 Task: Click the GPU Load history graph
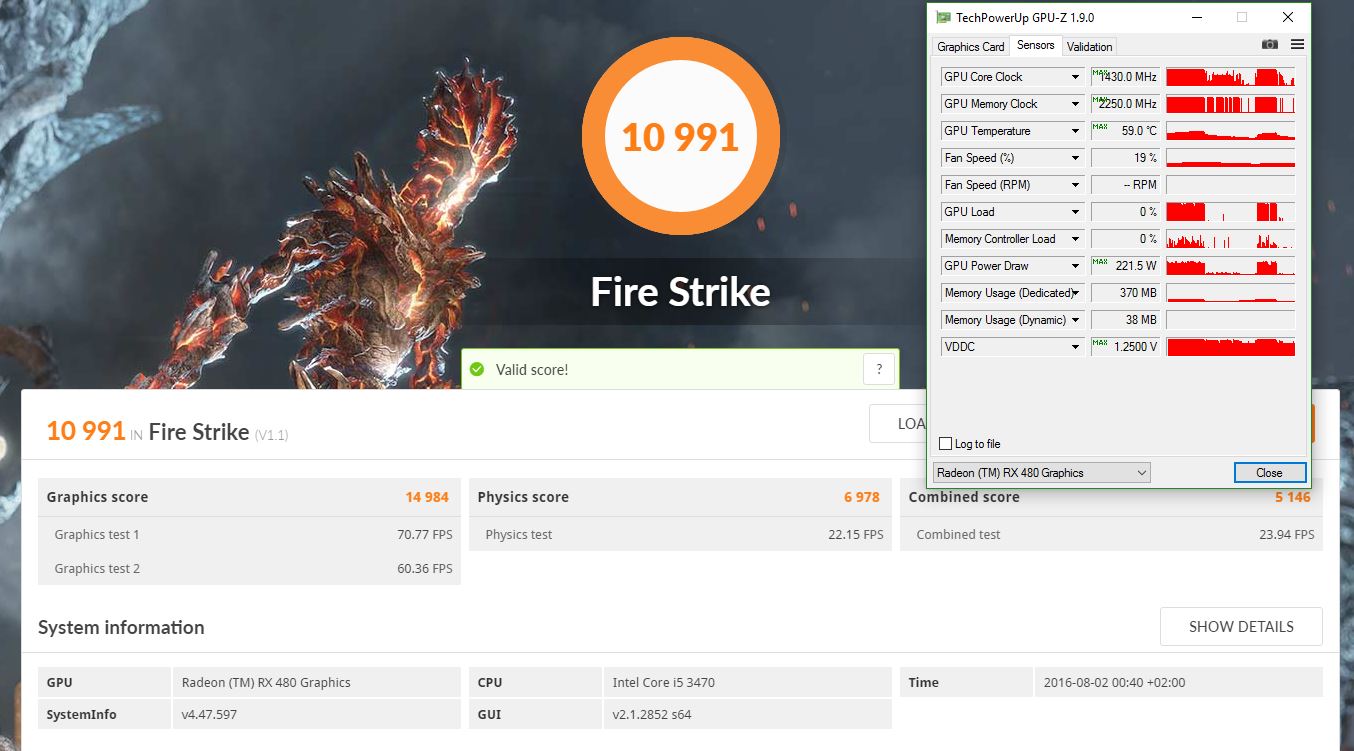[x=1230, y=212]
